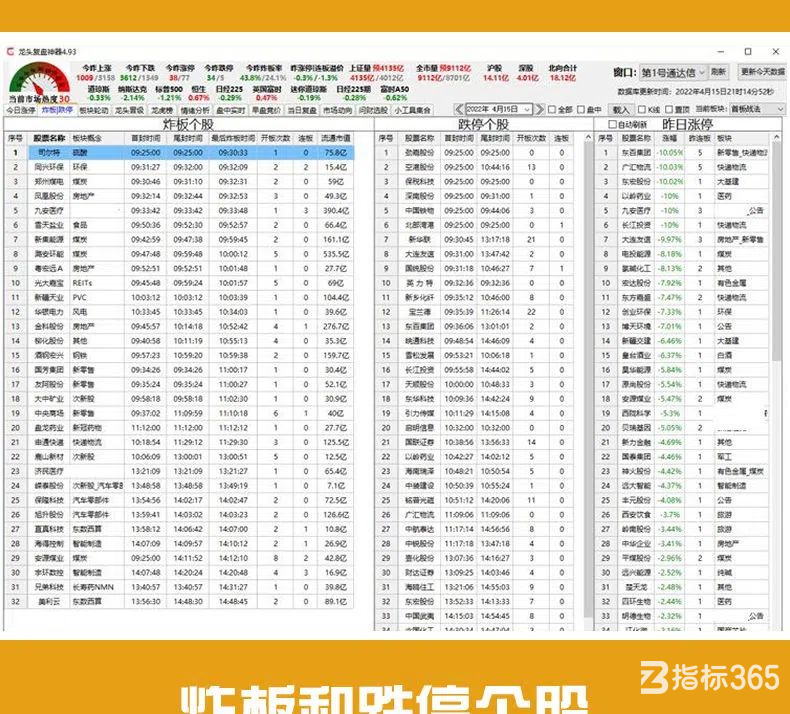Click the 北向合计 18.12亿 indicator
Viewport: 790px width, 714px height.
562,73
